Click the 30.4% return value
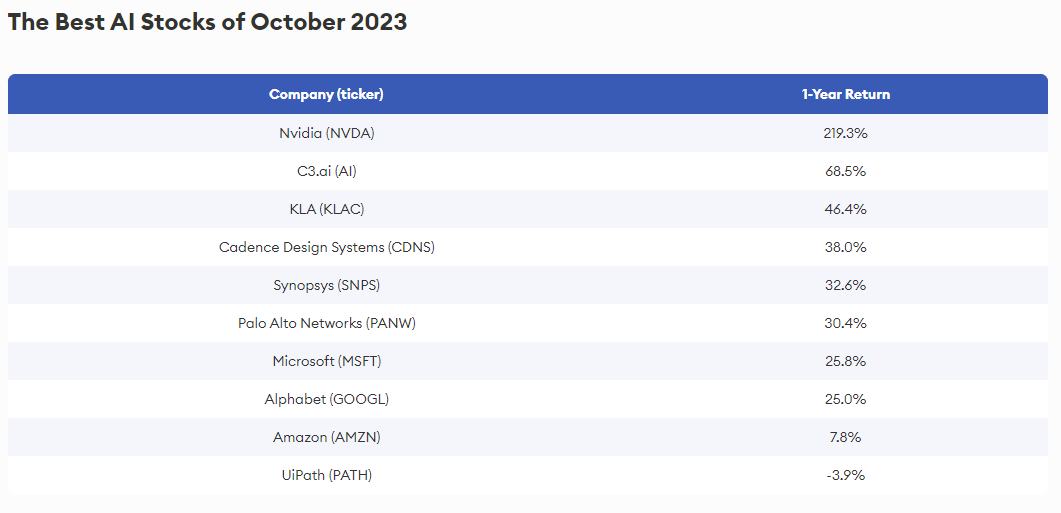 click(x=846, y=323)
